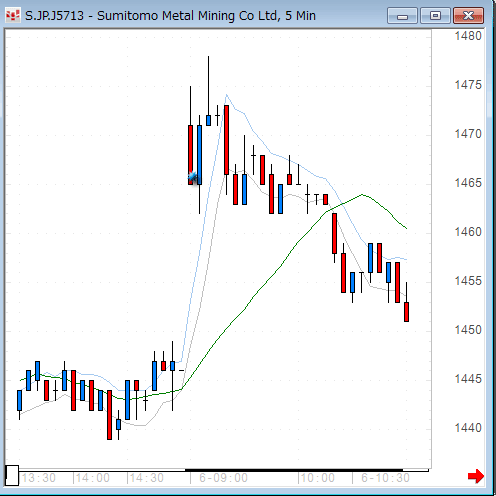The height and width of the screenshot is (496, 496).
Task: Click the 1450 price label
Action: click(x=468, y=330)
